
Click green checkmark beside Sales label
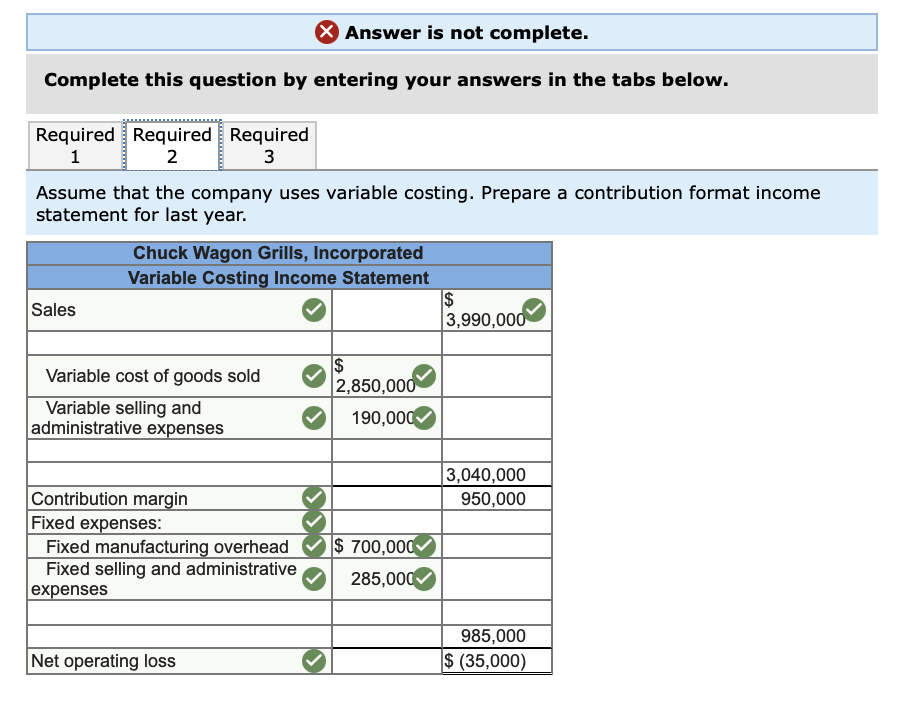point(314,310)
